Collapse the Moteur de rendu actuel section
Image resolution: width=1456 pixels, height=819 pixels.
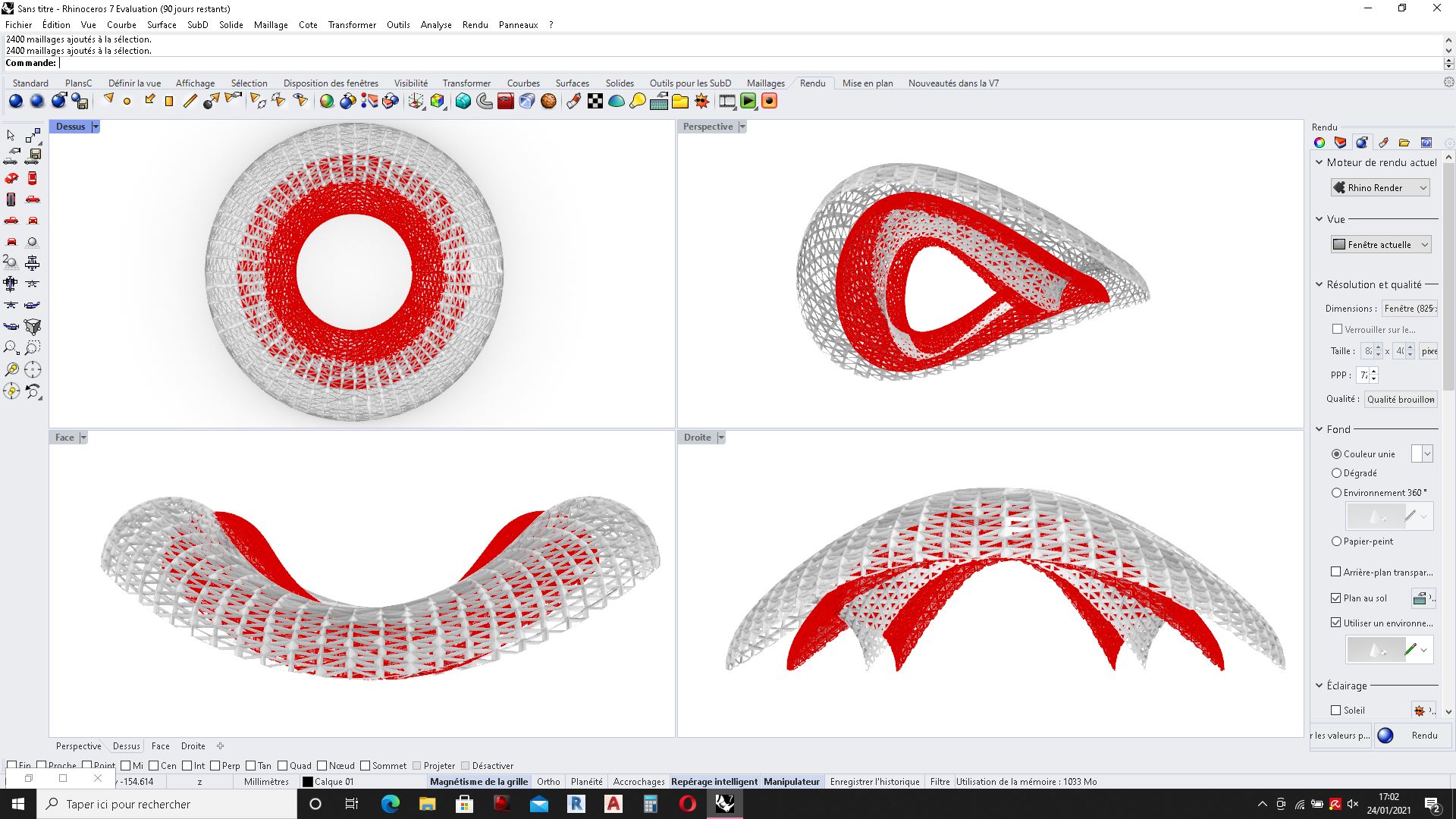pyautogui.click(x=1319, y=162)
